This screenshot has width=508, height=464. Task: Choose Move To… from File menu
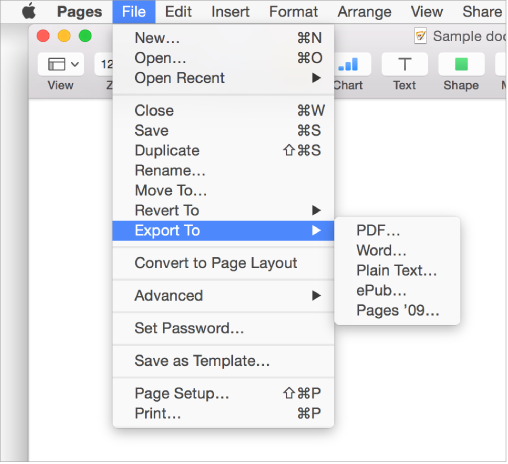pyautogui.click(x=223, y=190)
